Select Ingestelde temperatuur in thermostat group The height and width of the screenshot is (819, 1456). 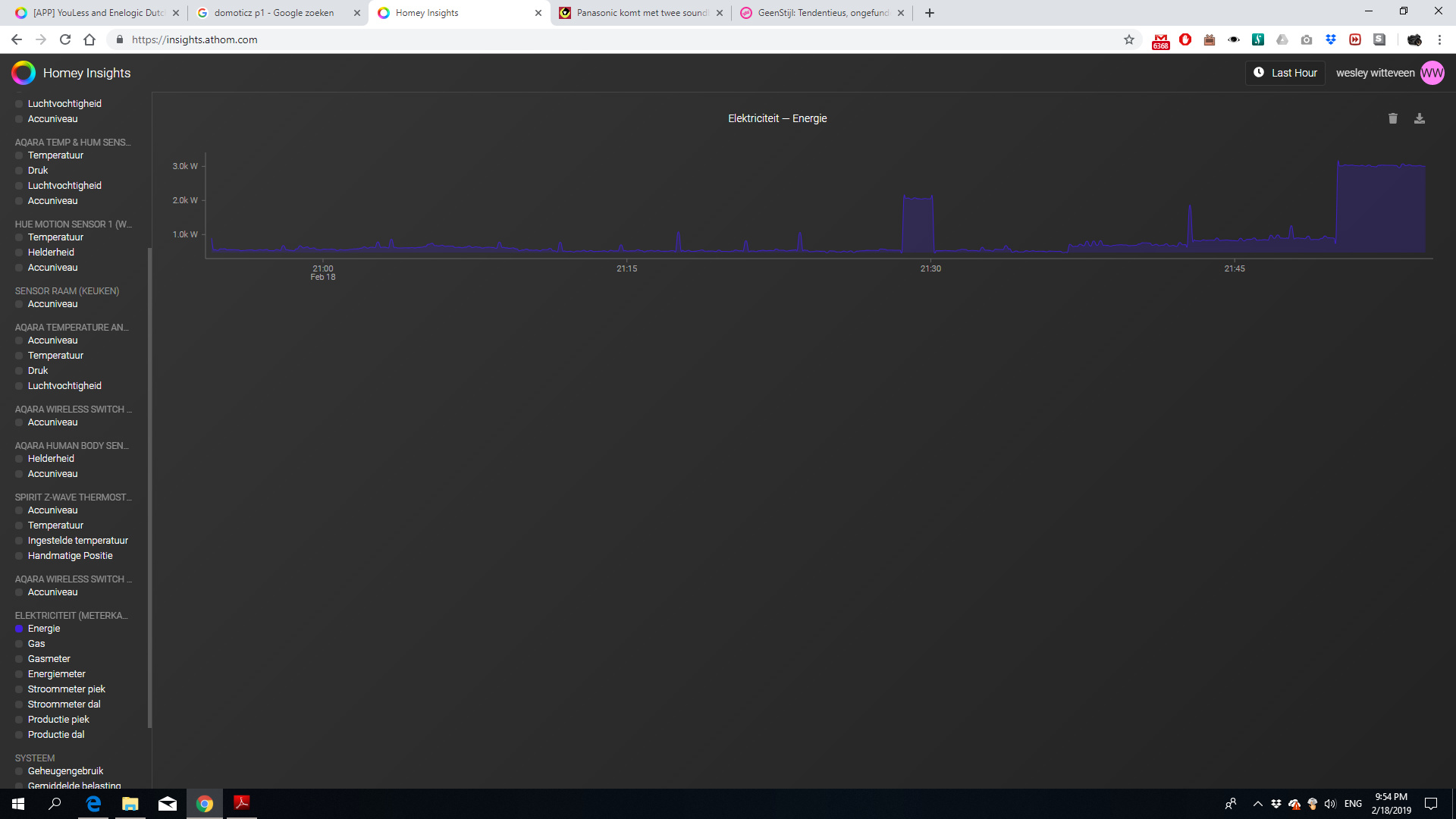coord(77,541)
